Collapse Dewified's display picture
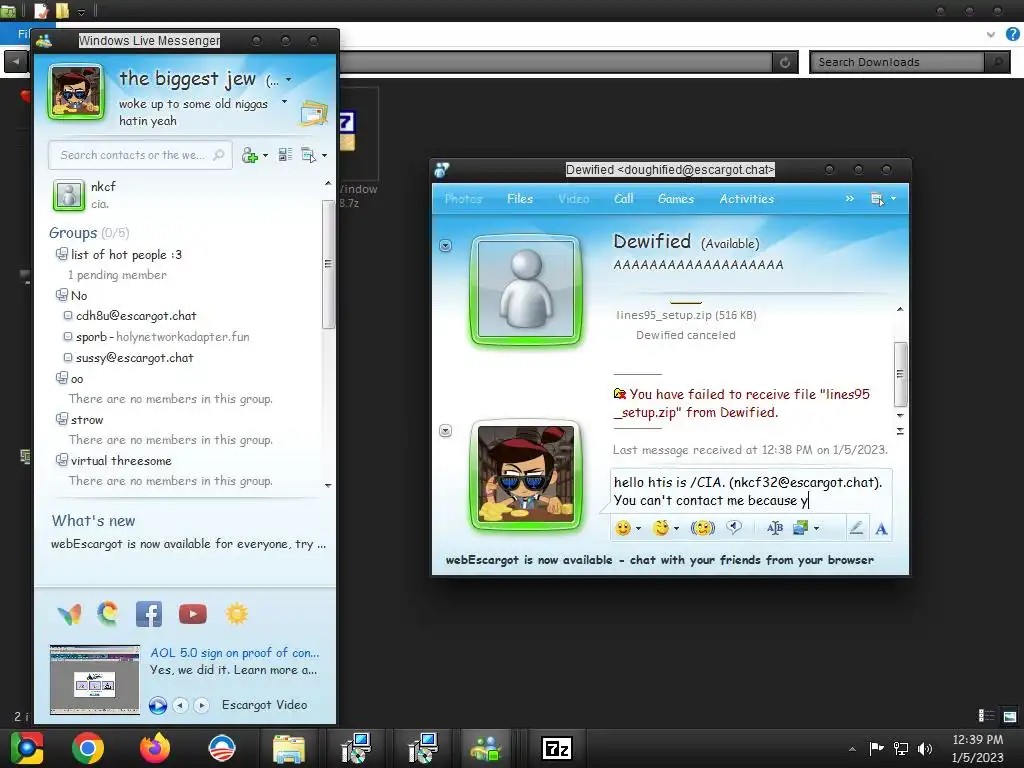Viewport: 1024px width, 768px height. (445, 246)
